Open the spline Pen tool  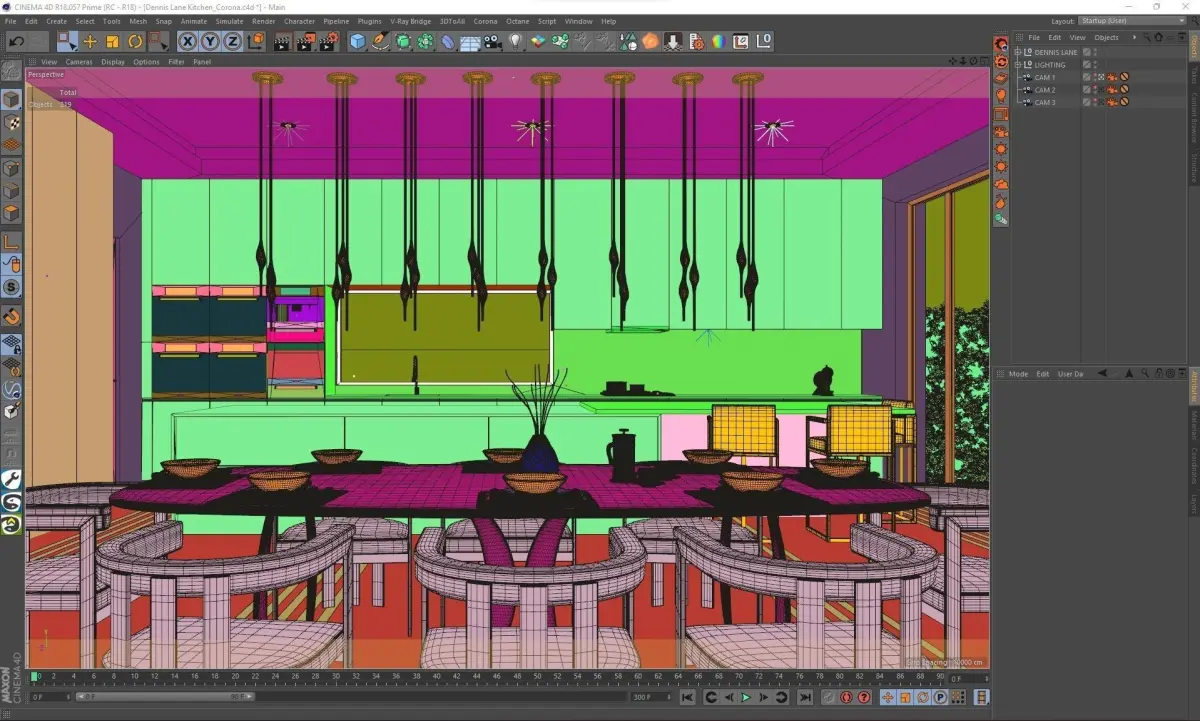pyautogui.click(x=380, y=41)
